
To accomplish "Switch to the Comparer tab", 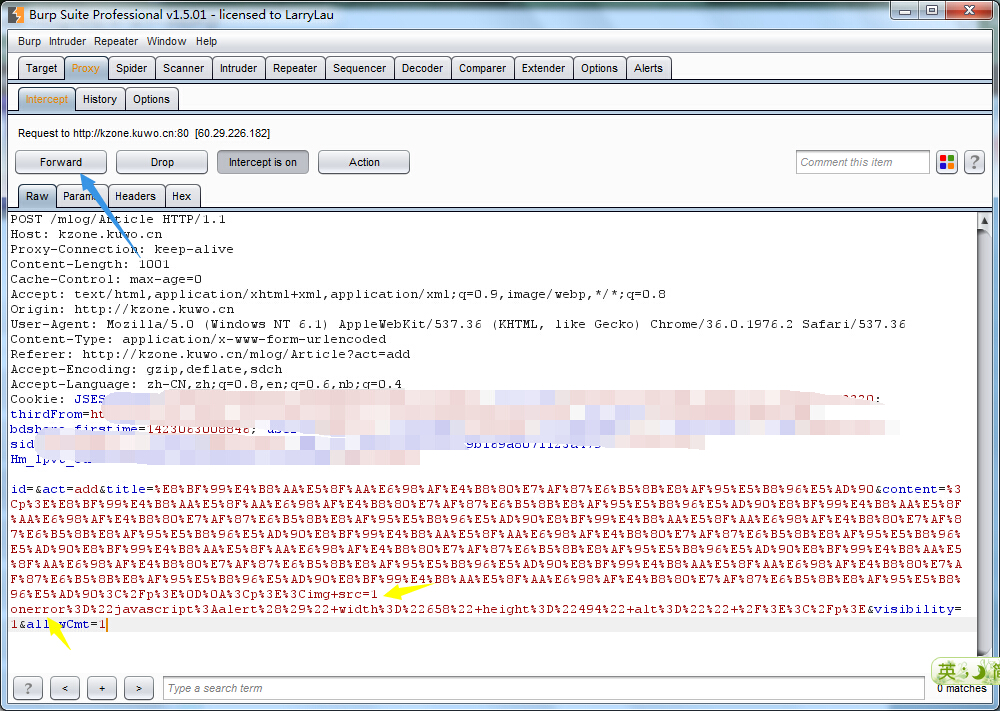I will 482,68.
